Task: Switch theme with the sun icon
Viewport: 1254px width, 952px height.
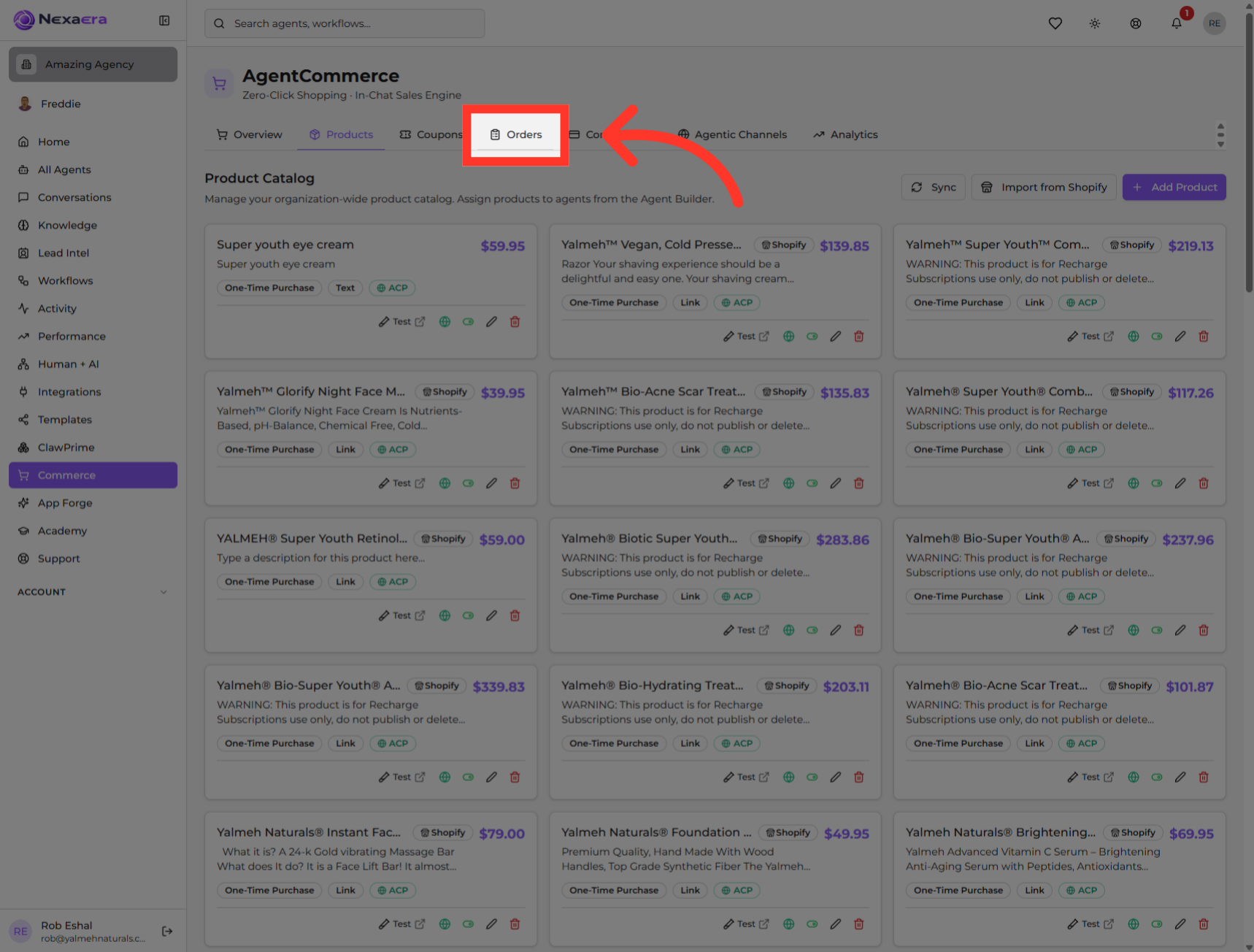Action: tap(1095, 23)
